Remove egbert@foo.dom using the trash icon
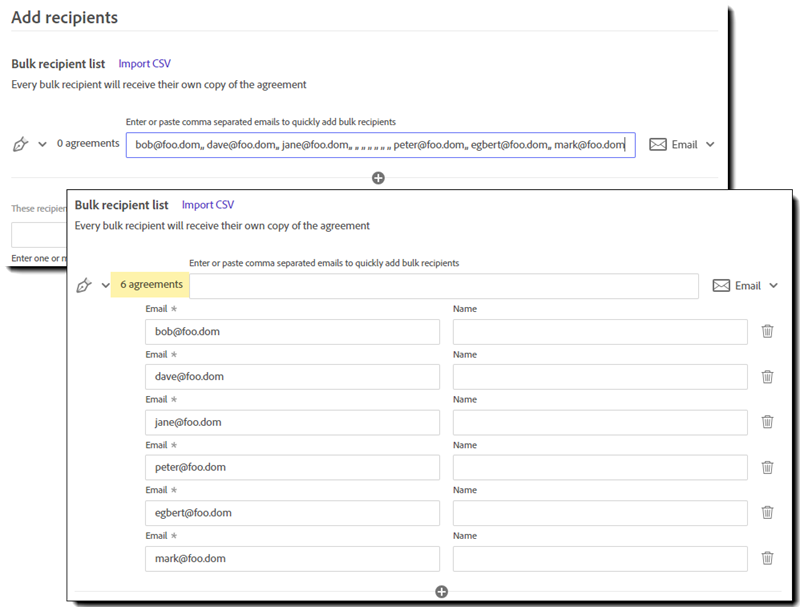The image size is (800, 607). coord(767,512)
